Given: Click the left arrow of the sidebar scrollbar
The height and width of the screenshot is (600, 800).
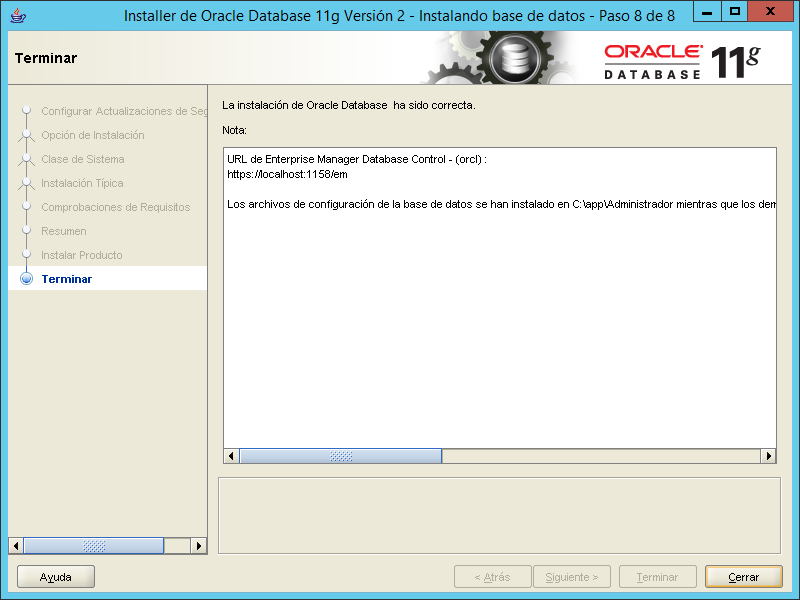Looking at the screenshot, I should [x=15, y=545].
